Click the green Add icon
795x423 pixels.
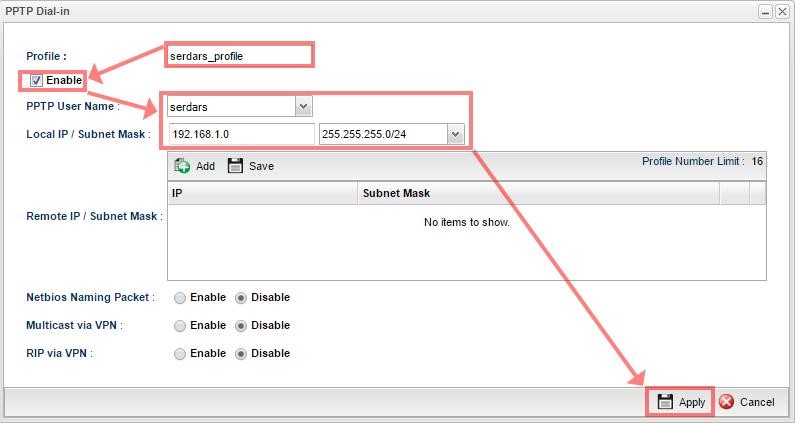(183, 166)
